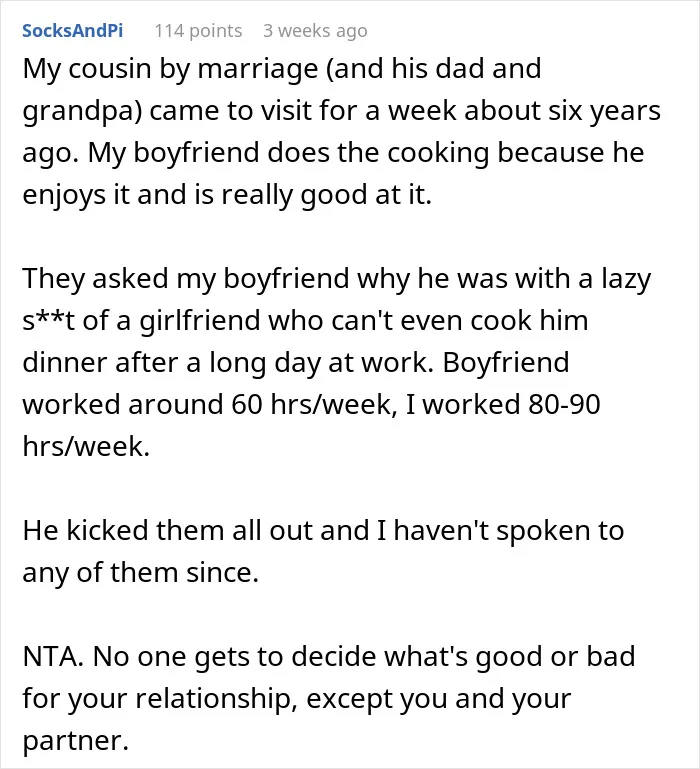Click the paragraph starting 'He kicked them all out'

point(323,551)
